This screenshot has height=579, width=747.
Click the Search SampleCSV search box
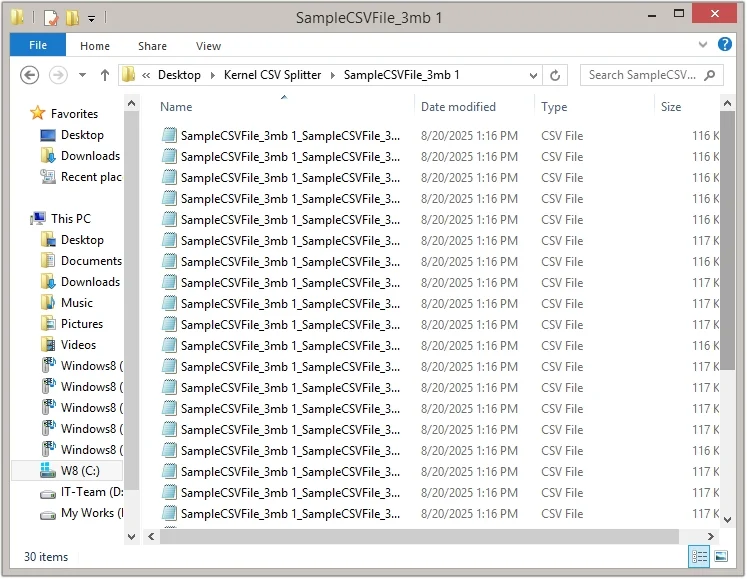pyautogui.click(x=642, y=75)
